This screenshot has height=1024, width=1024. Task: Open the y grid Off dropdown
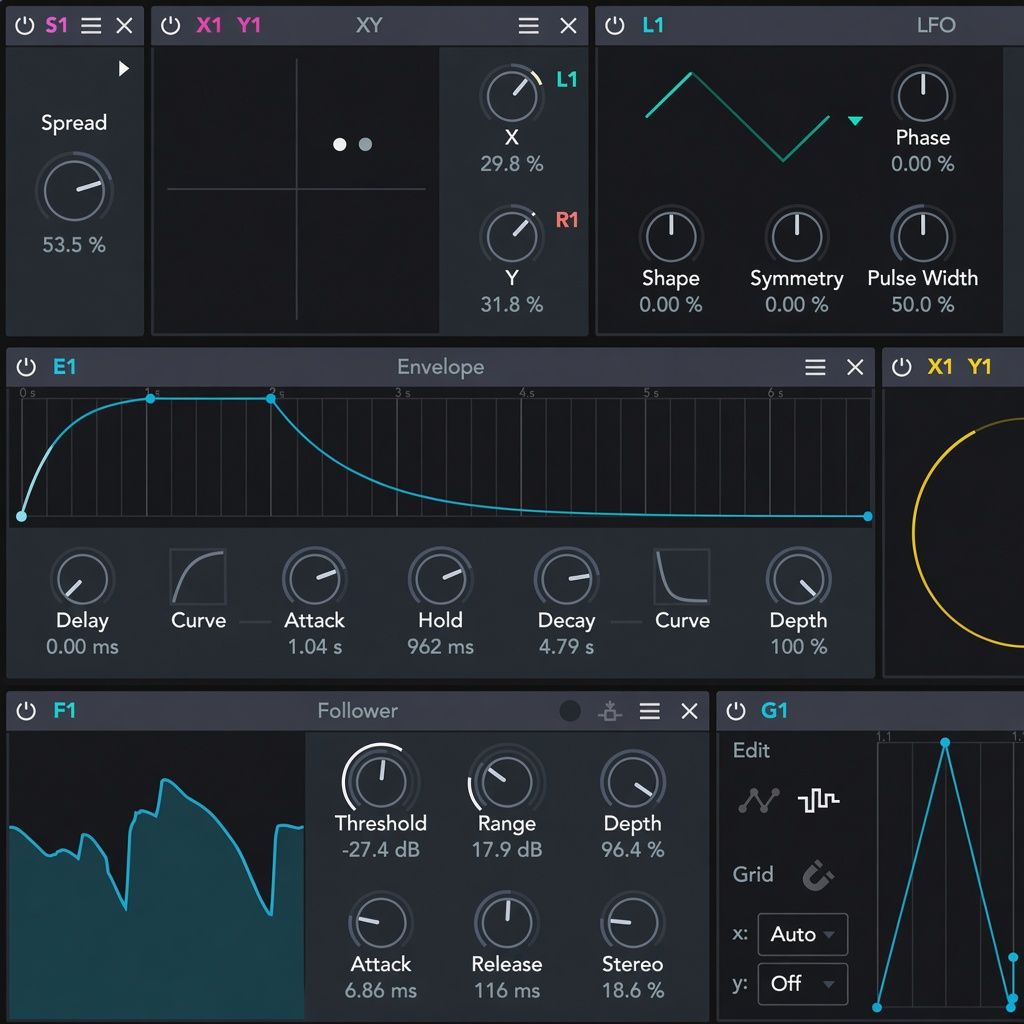[803, 984]
